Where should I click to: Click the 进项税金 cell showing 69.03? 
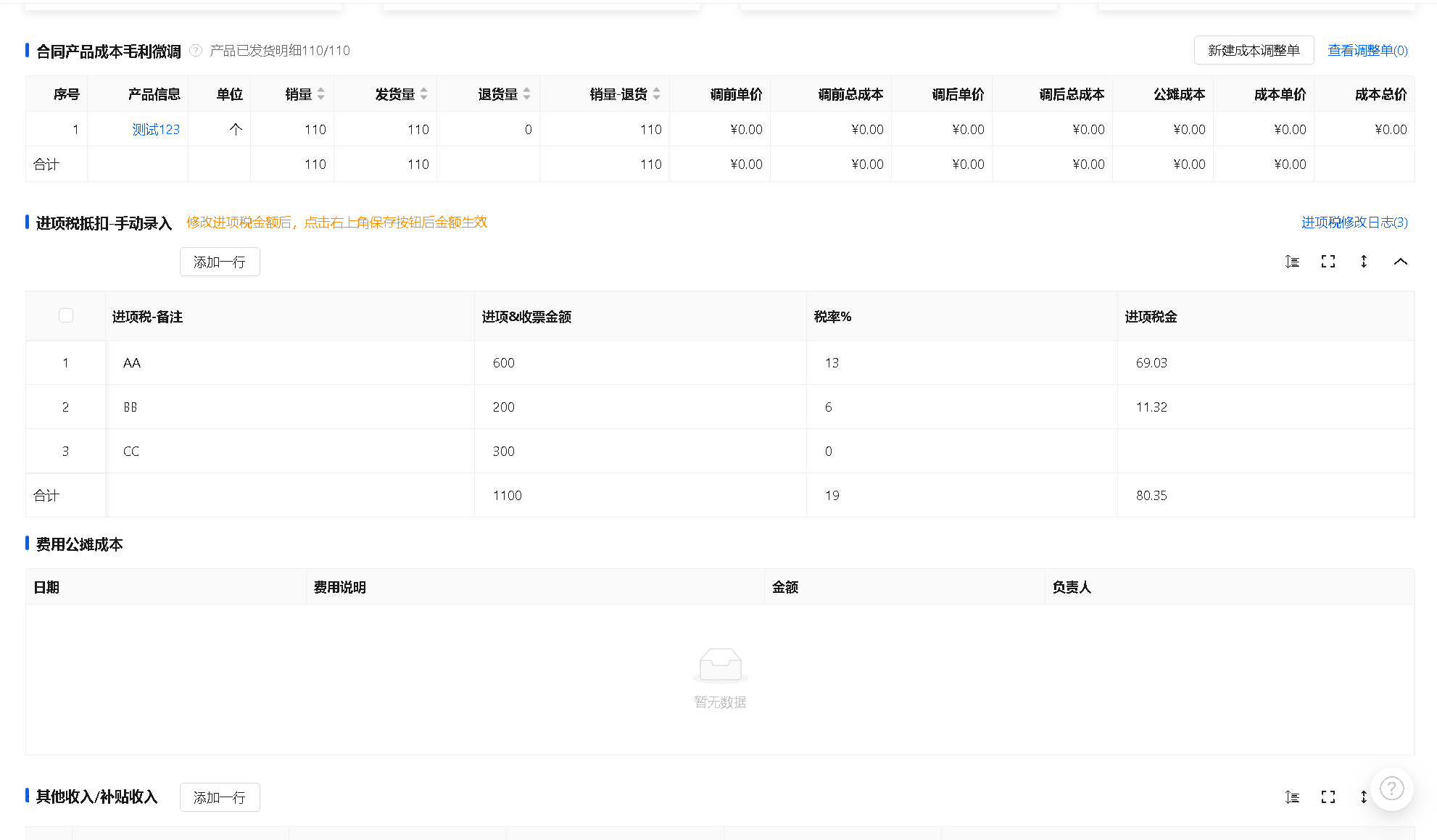point(1151,363)
